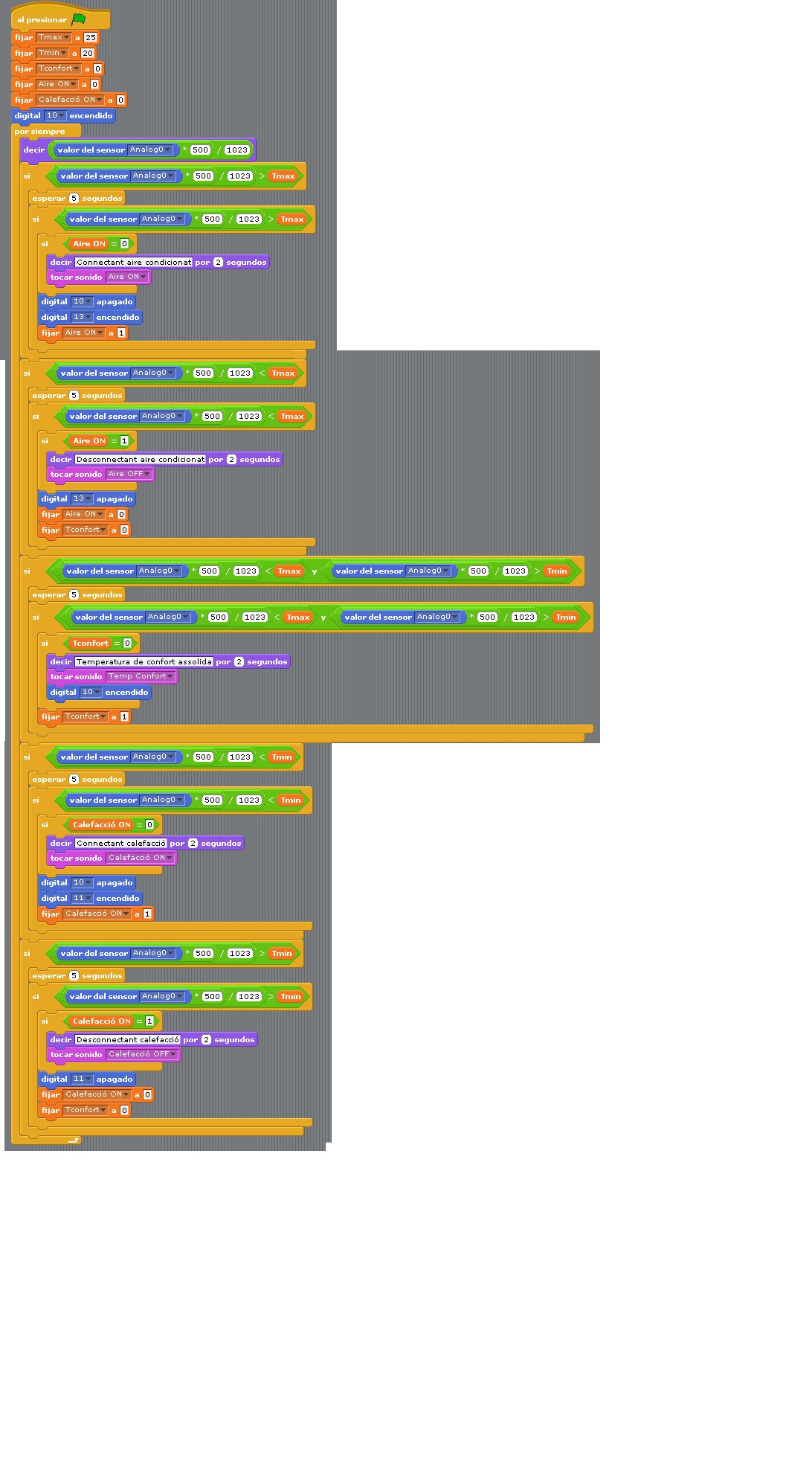
Task: Open the Tmax variable dropdown in the first fijar block
Action: tap(66, 37)
